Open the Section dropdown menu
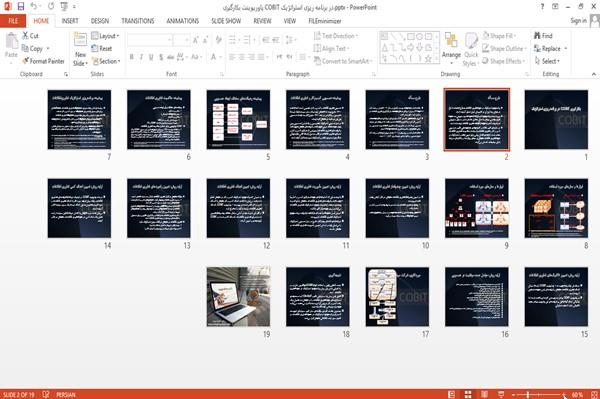This screenshot has height=399, width=600. tap(106, 61)
